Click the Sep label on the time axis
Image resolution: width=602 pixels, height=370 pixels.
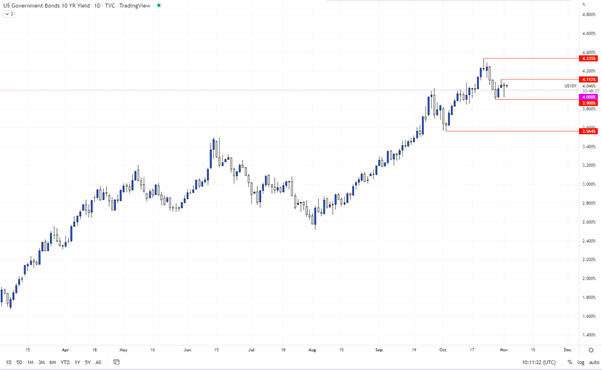coord(379,350)
